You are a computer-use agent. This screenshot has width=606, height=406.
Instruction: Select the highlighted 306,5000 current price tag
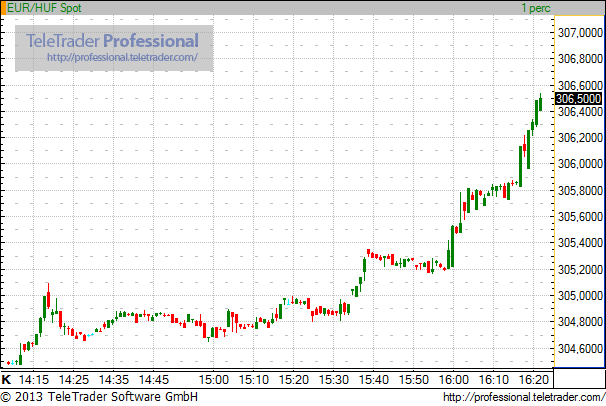pos(579,99)
